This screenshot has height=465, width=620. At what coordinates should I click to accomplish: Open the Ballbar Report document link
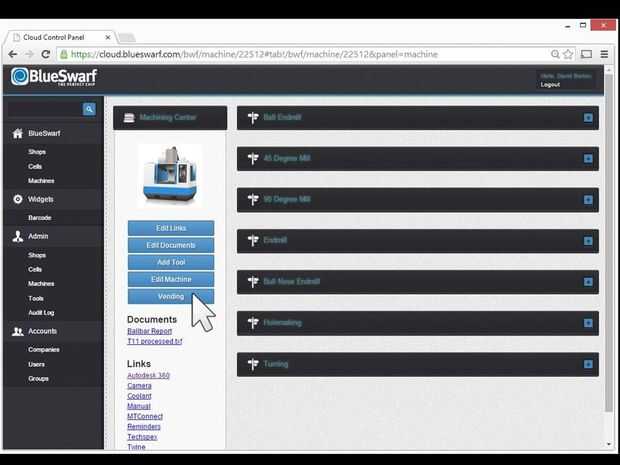(x=149, y=331)
